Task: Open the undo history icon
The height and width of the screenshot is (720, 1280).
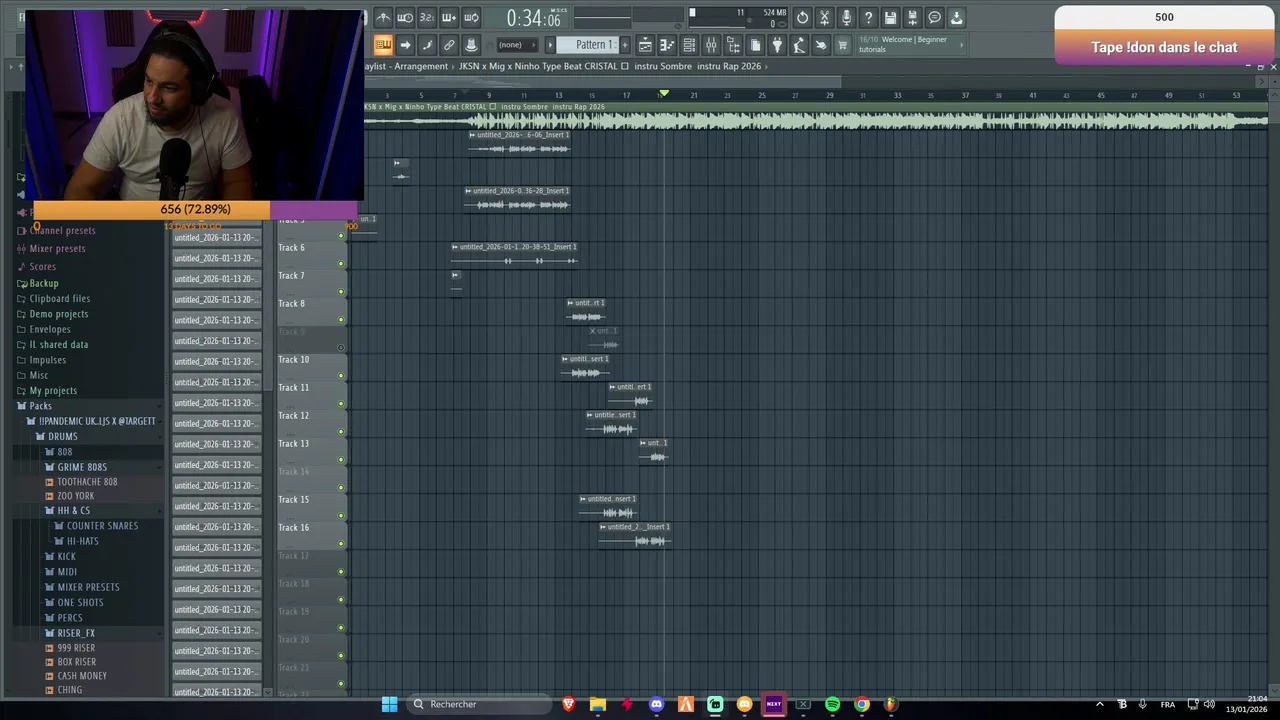Action: (x=802, y=17)
